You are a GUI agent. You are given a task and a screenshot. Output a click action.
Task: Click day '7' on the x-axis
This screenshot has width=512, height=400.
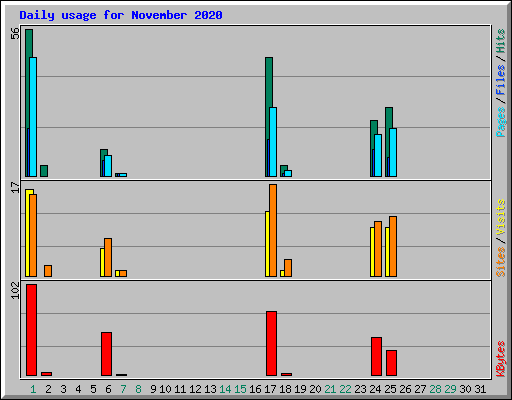123,389
